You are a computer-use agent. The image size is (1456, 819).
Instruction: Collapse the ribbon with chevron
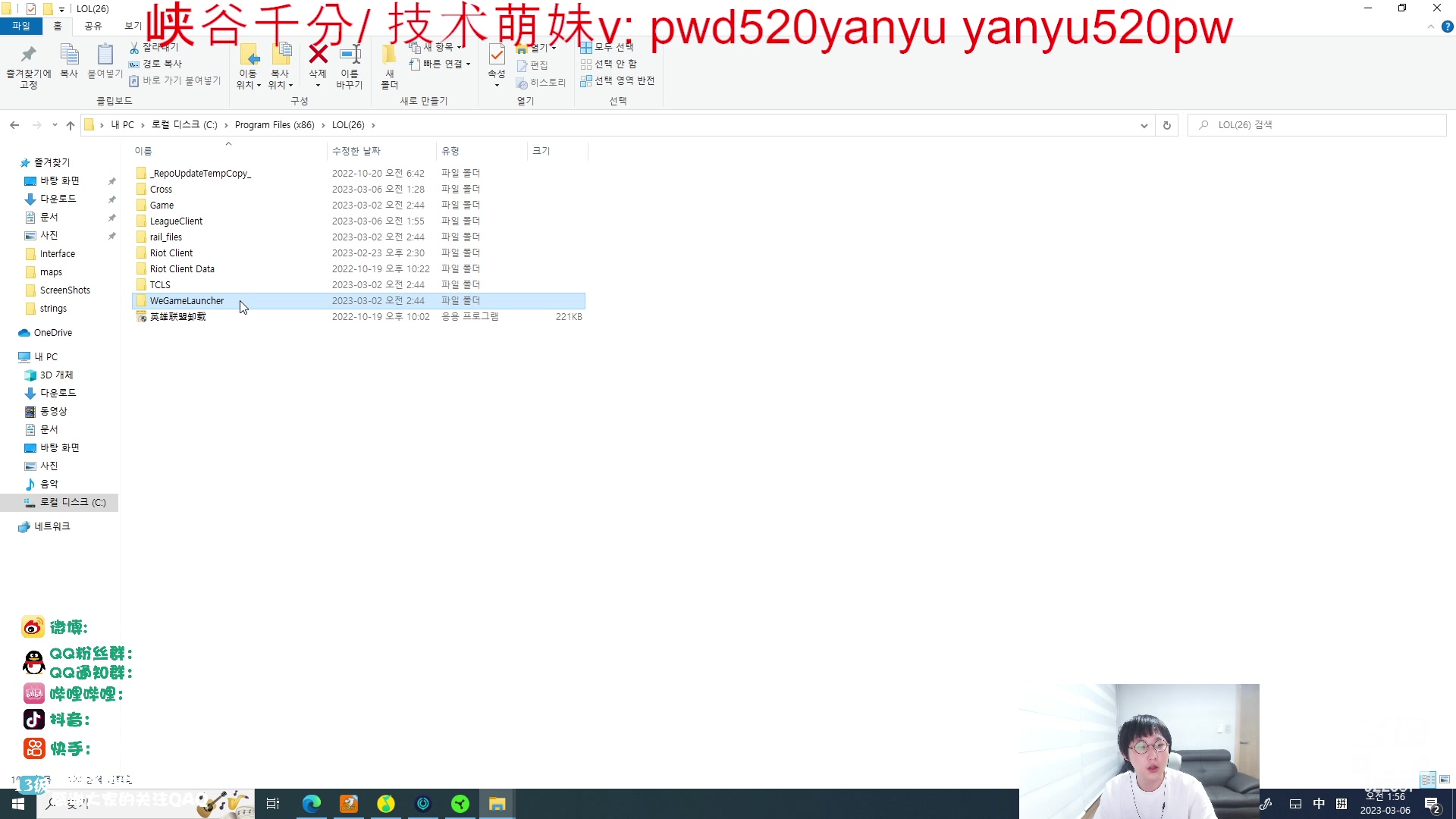pos(1431,27)
